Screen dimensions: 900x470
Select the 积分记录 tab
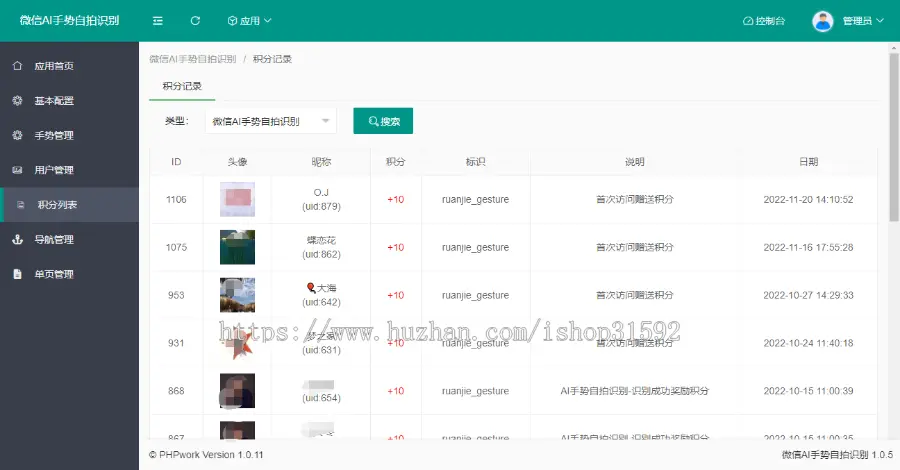(182, 86)
